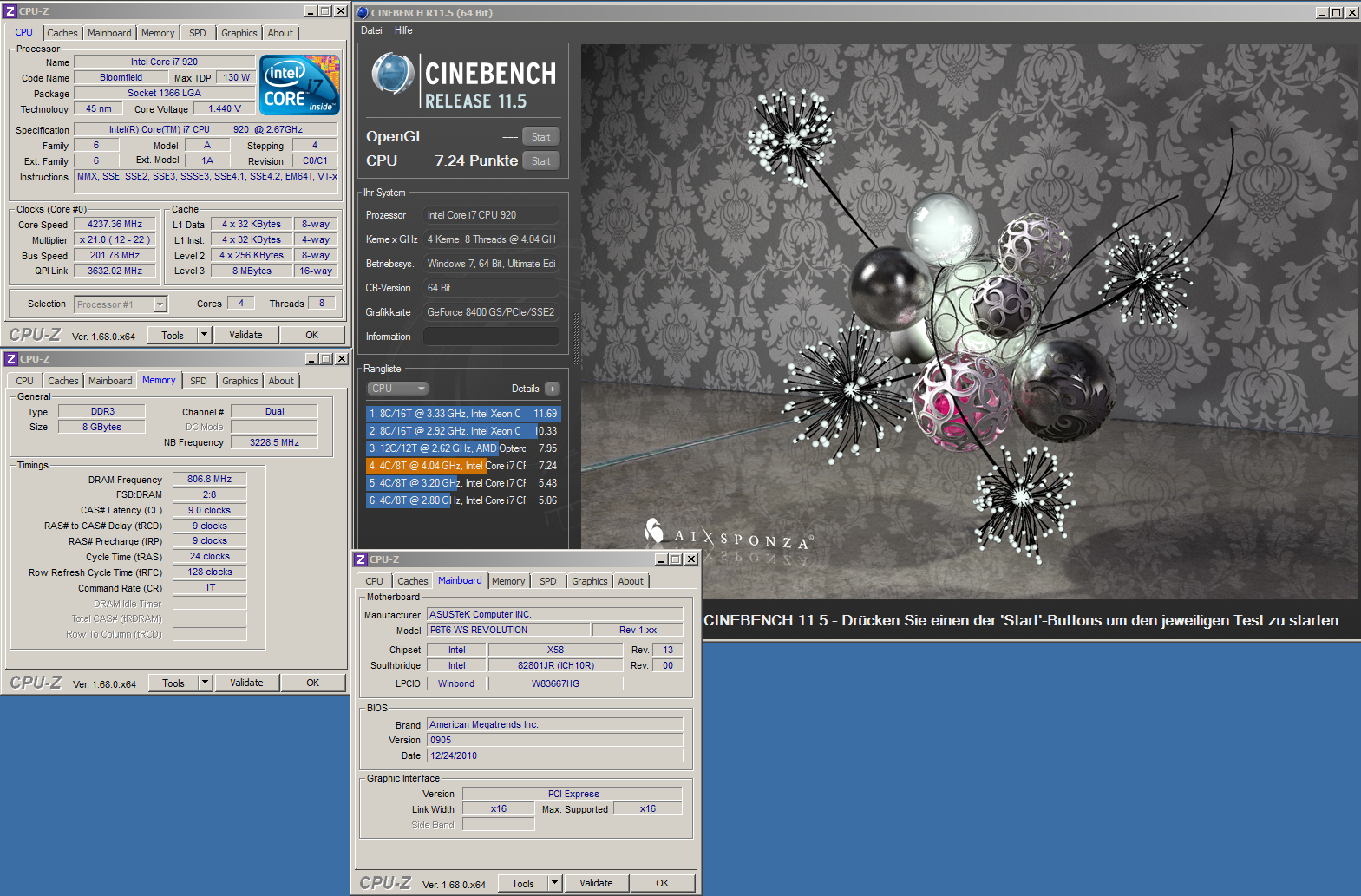The image size is (1361, 896).
Task: Open About tab in top CPU-Z window
Action: coord(280,33)
